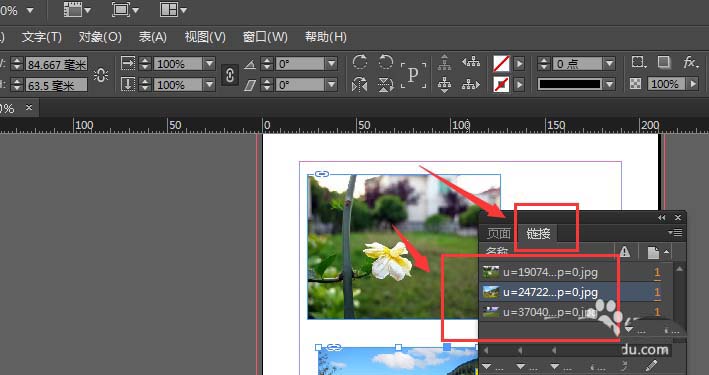The height and width of the screenshot is (375, 709).
Task: Click the stepper beside the 63.5 毫米 height field
Action: [x=17, y=85]
